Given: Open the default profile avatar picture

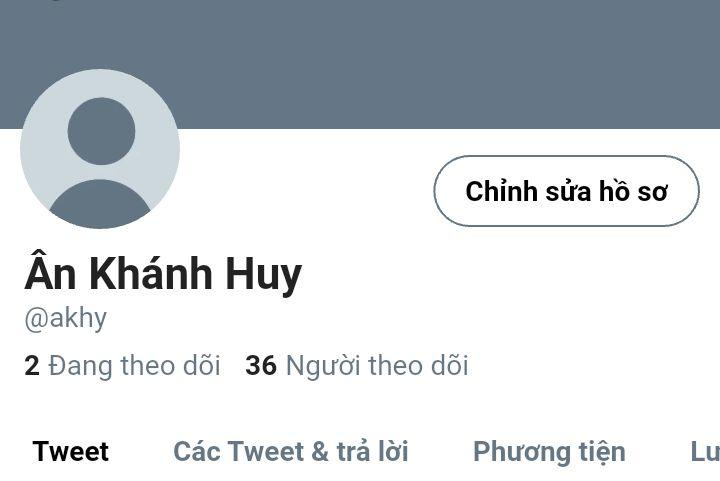Looking at the screenshot, I should coord(100,149).
